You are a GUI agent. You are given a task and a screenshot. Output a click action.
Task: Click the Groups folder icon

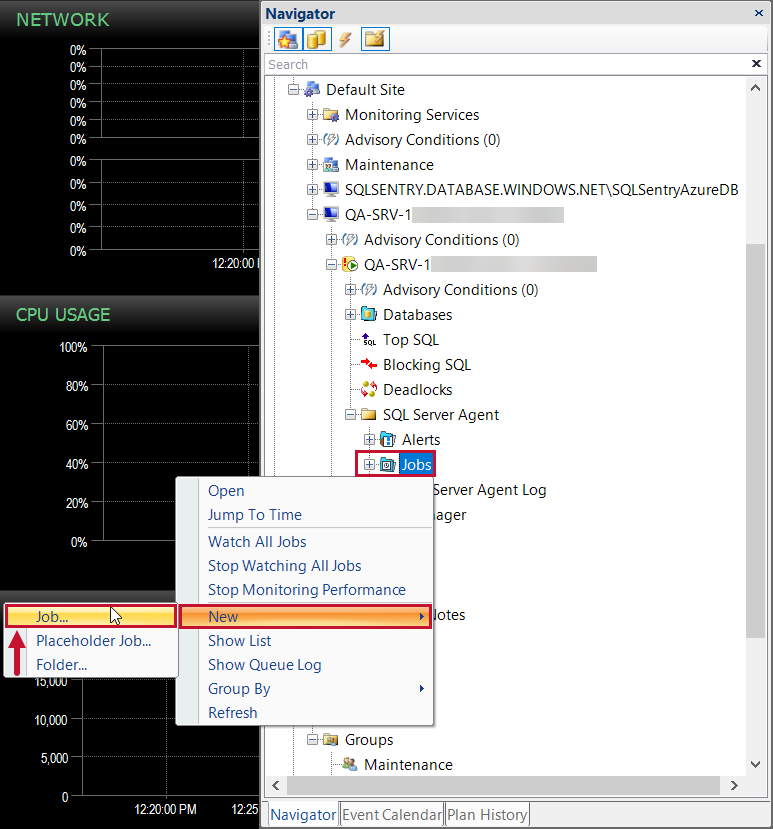coord(331,740)
